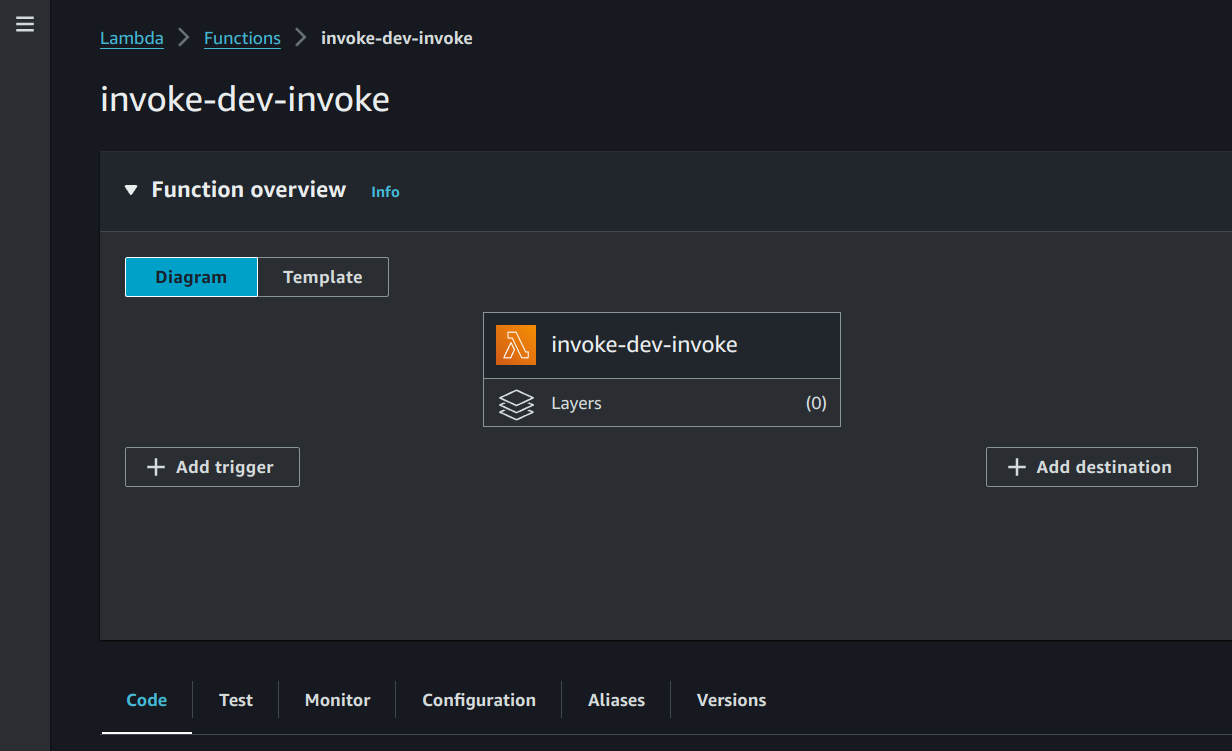Viewport: 1232px width, 751px height.
Task: Select the Diagram view toggle
Action: 191,277
